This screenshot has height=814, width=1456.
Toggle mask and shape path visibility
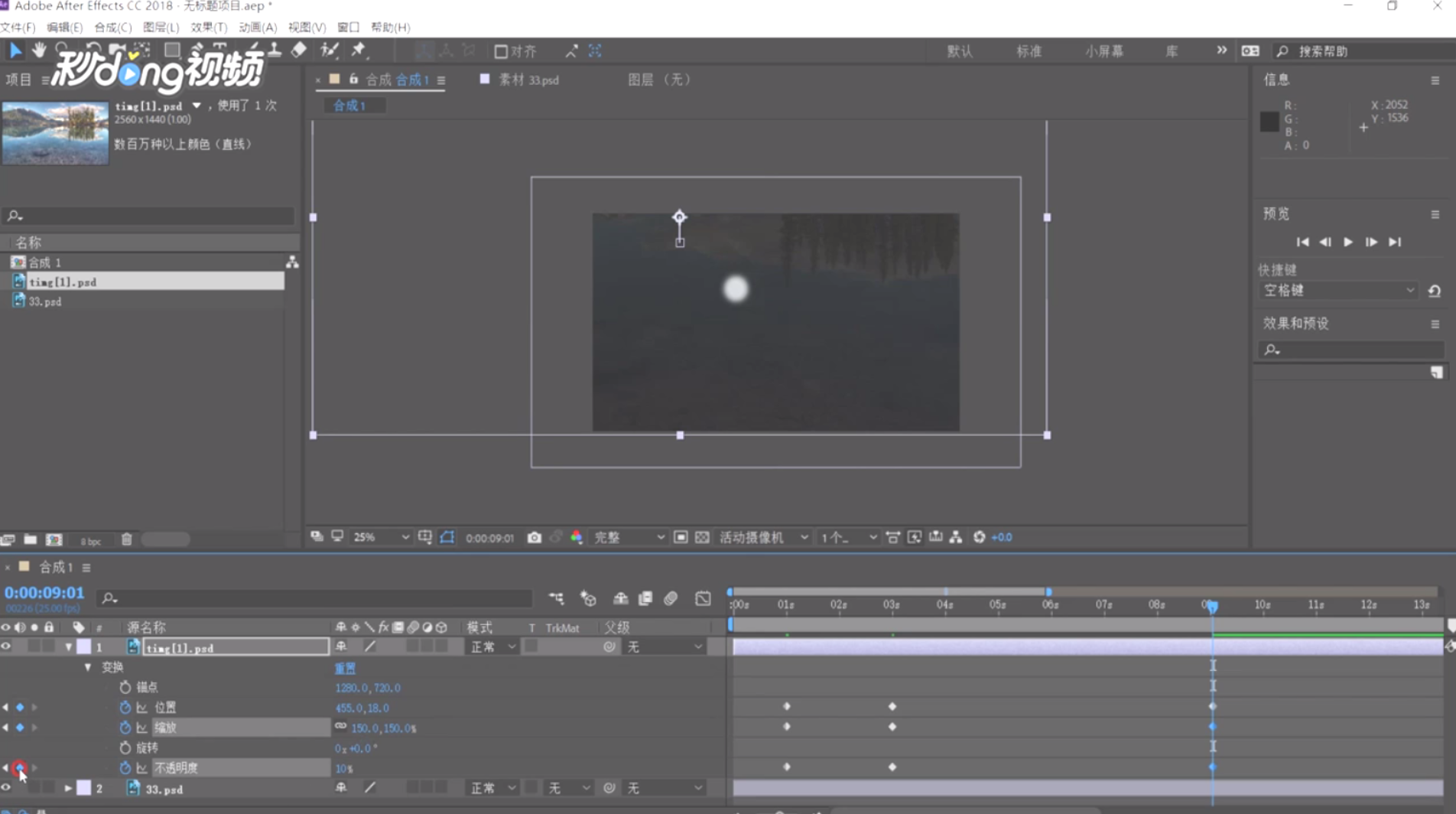tap(447, 538)
